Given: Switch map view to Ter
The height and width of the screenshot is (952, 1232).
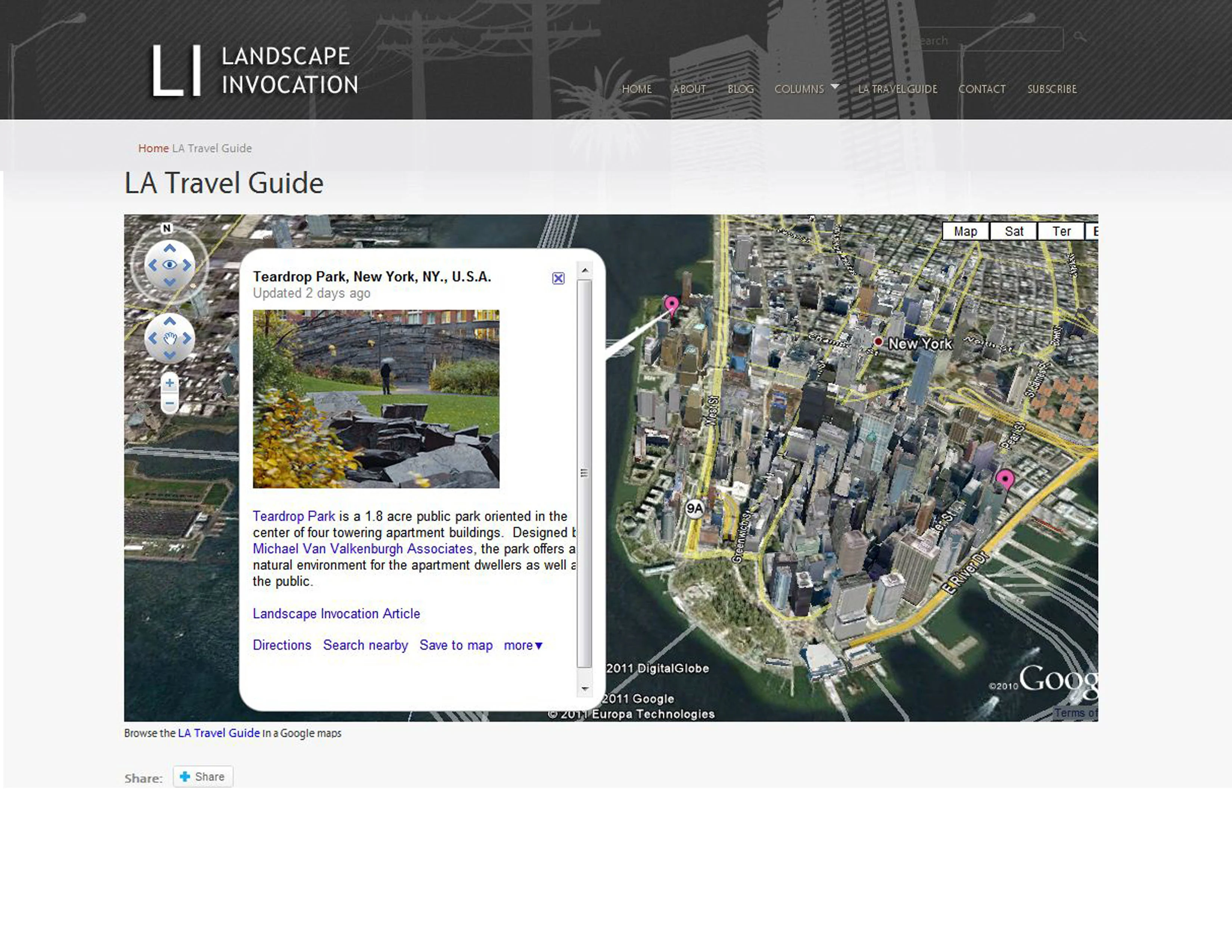Looking at the screenshot, I should 1061,231.
